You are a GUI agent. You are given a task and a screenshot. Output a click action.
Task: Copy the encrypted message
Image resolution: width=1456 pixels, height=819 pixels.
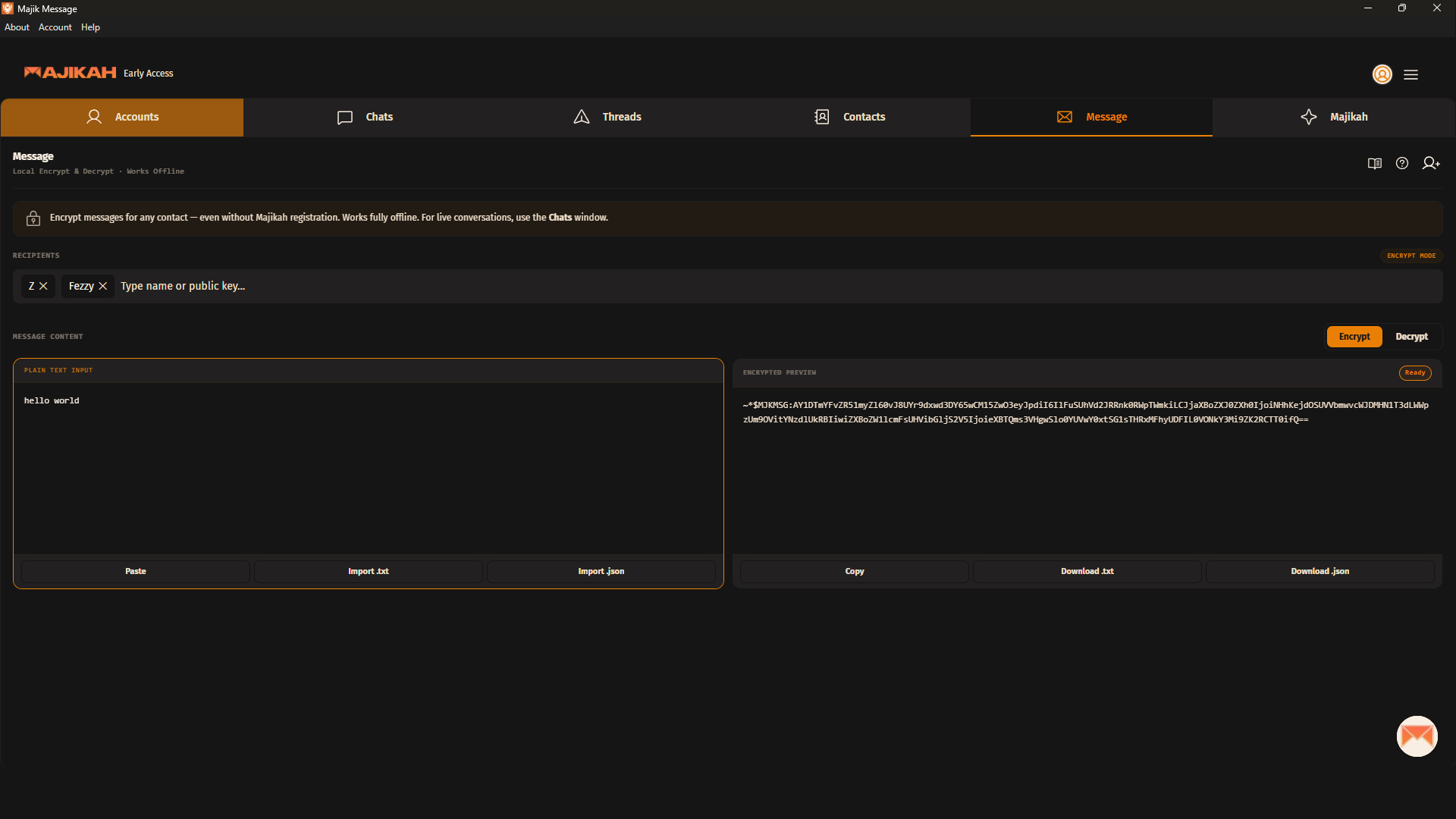click(x=854, y=572)
